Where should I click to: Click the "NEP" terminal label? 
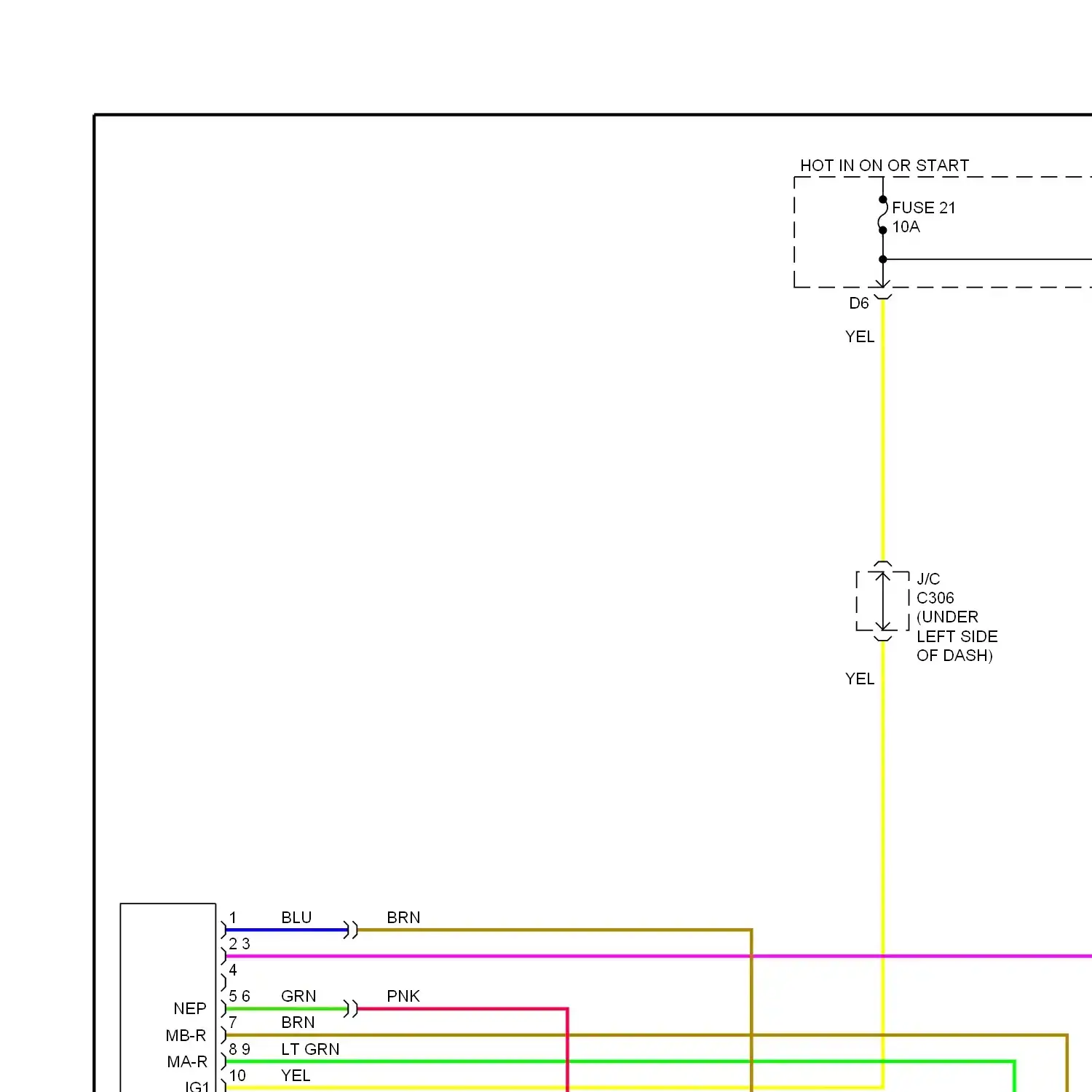(x=190, y=1009)
